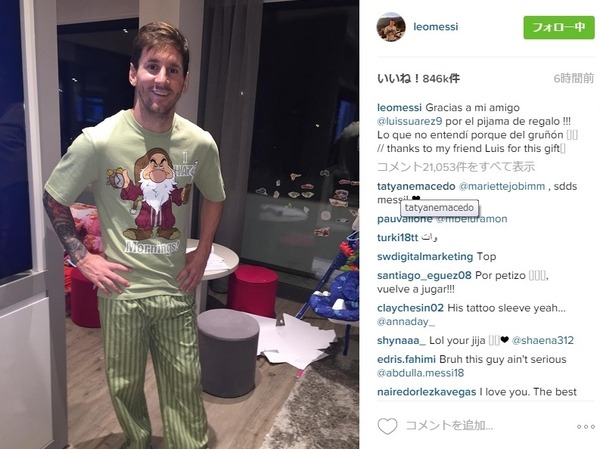The width and height of the screenshot is (600, 449).
Task: Open the @shaena312 mention
Action: [543, 340]
